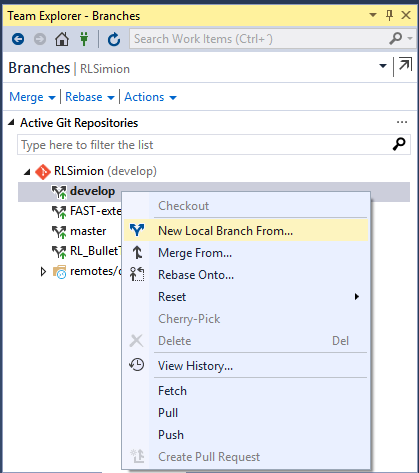Click the Create Pull Request menu entry
419x473 pixels.
246,457
